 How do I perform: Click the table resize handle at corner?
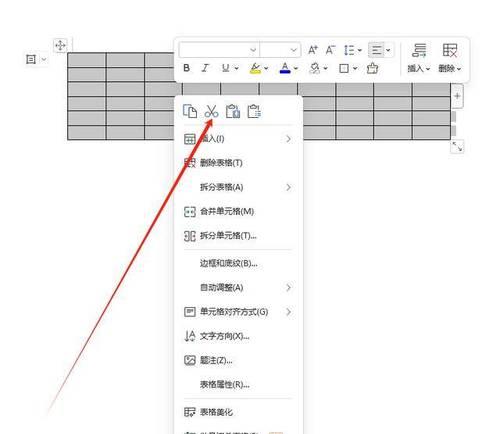[x=457, y=146]
